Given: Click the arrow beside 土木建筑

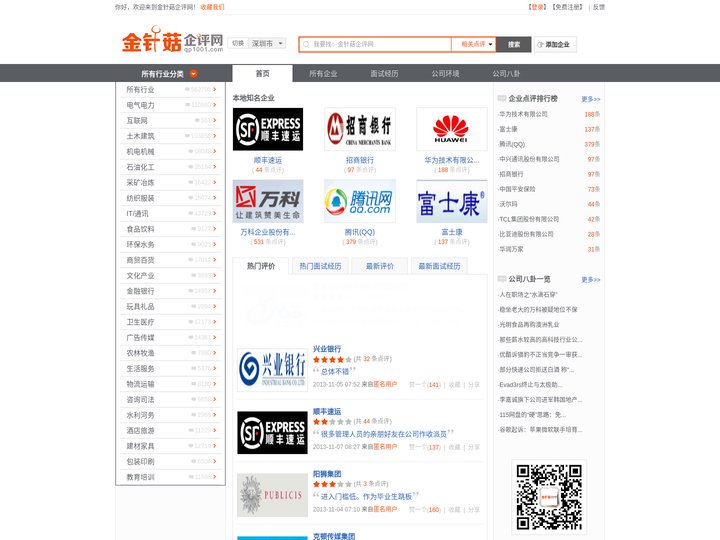Looking at the screenshot, I should [214, 136].
